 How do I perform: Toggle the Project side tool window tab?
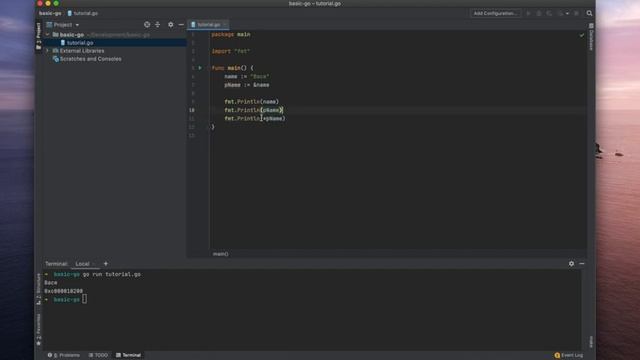(x=38, y=36)
